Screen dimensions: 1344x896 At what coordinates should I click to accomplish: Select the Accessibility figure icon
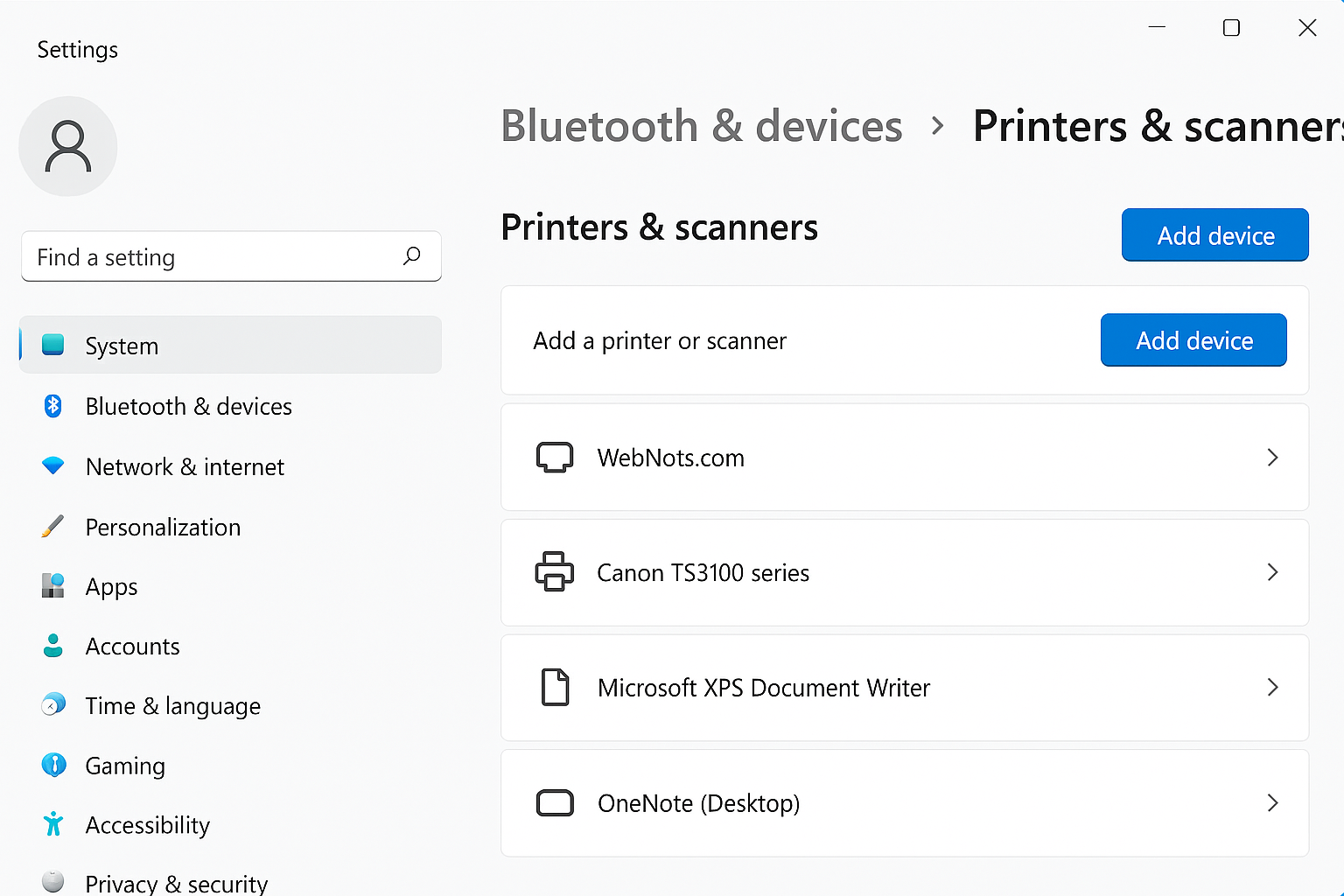click(x=53, y=824)
